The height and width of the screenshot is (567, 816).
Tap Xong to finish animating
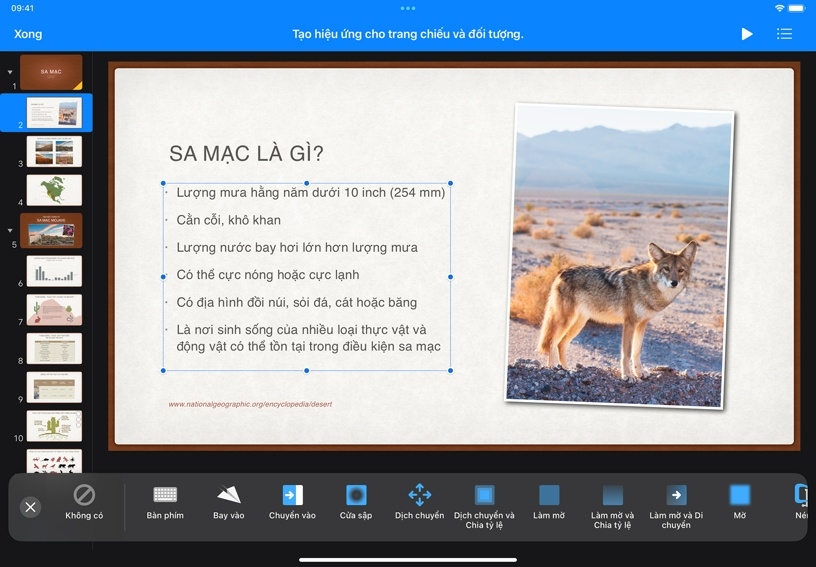click(28, 34)
